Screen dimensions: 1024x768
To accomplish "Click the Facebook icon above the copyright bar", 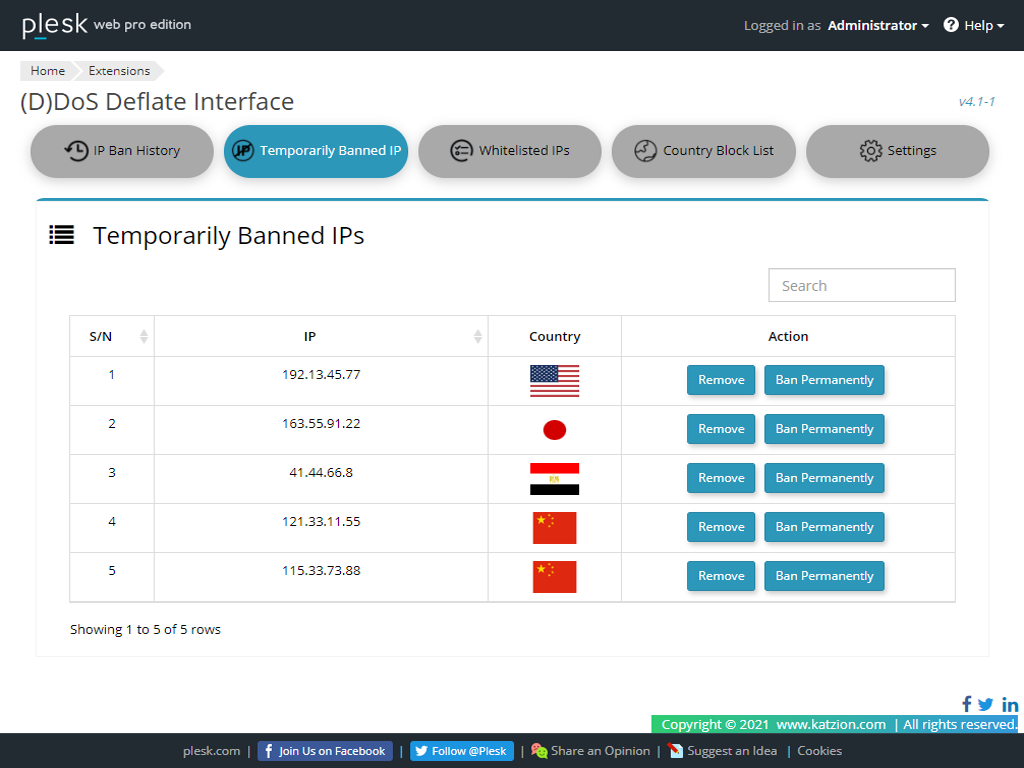I will [967, 704].
